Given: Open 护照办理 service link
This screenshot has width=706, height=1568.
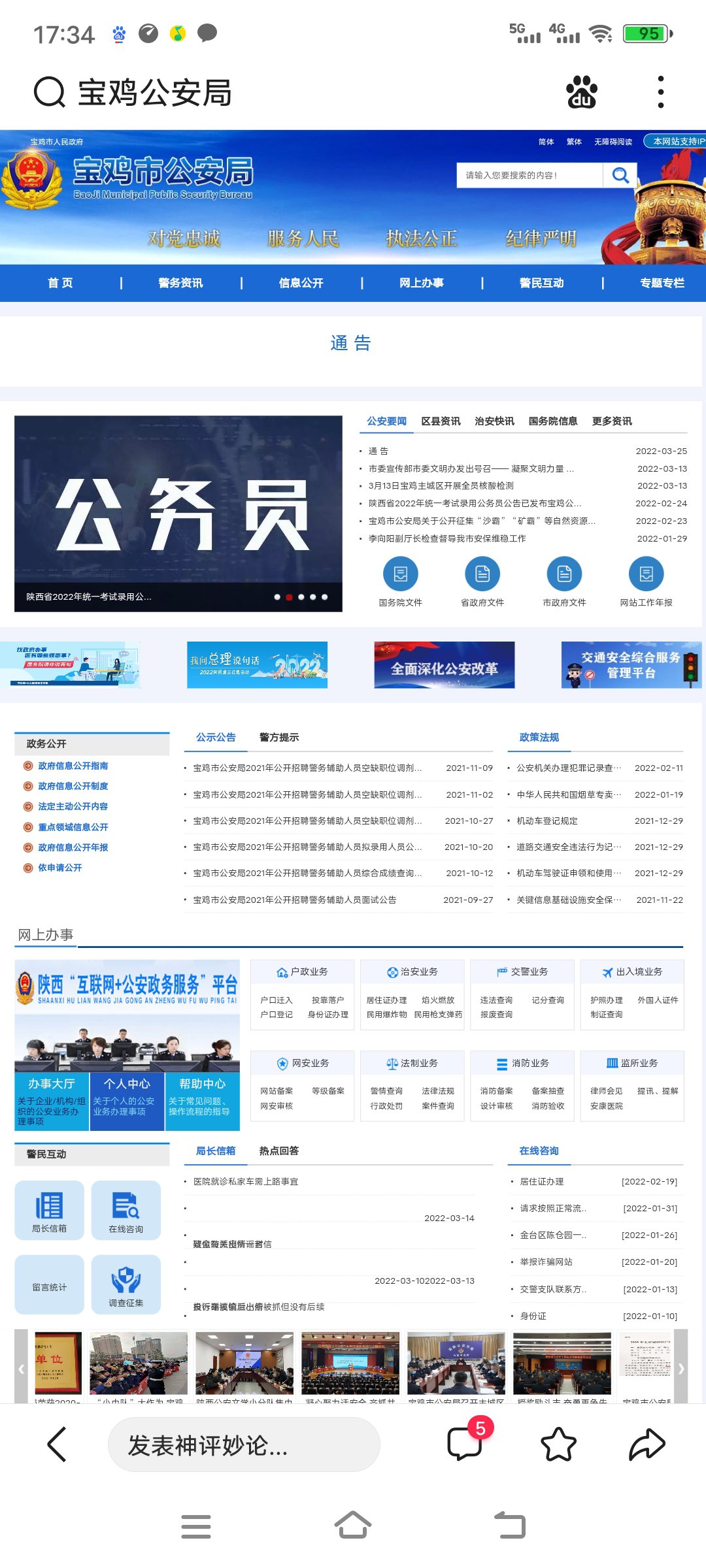Looking at the screenshot, I should click(607, 1000).
